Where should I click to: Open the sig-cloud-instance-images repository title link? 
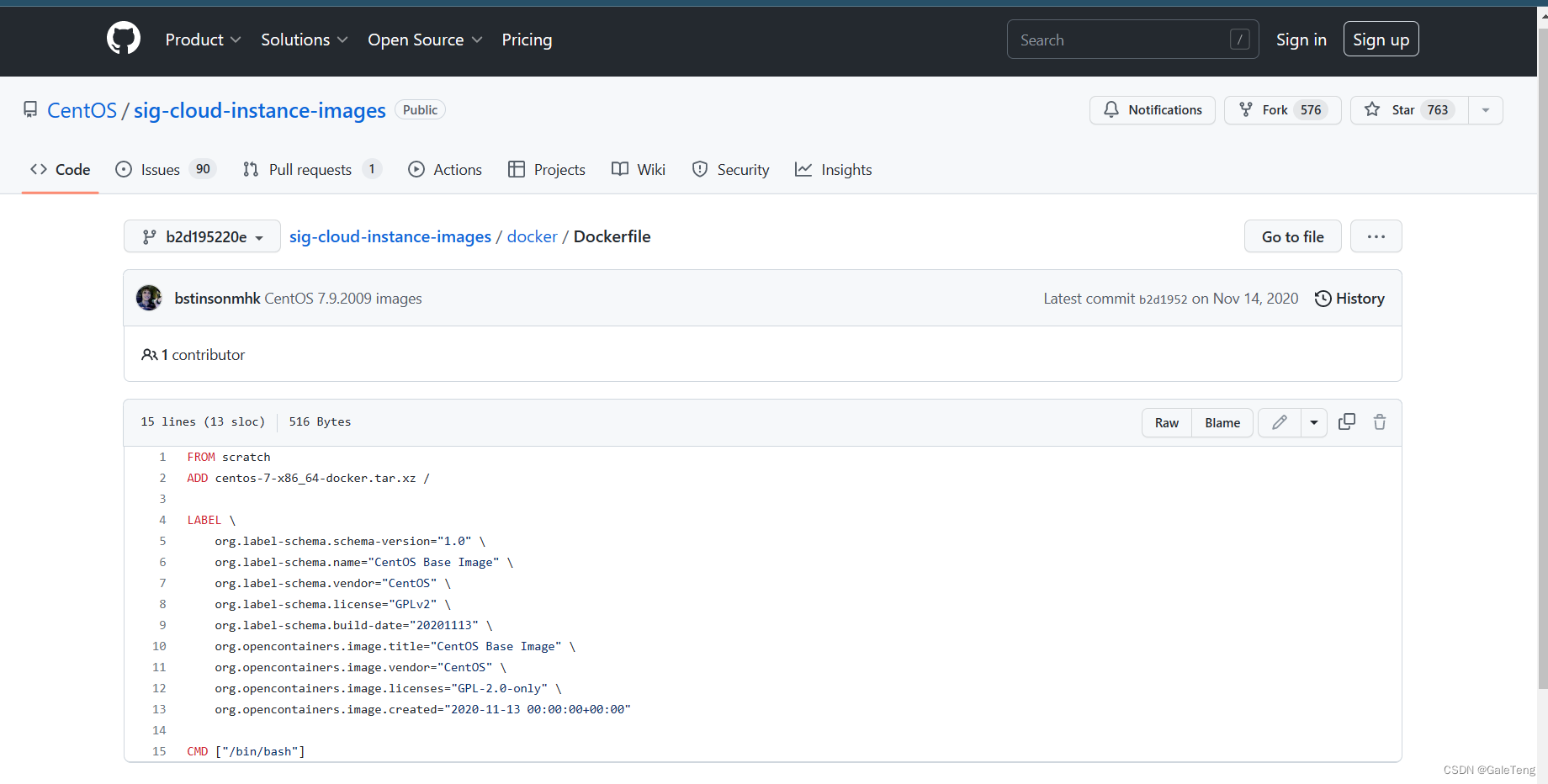click(x=259, y=110)
